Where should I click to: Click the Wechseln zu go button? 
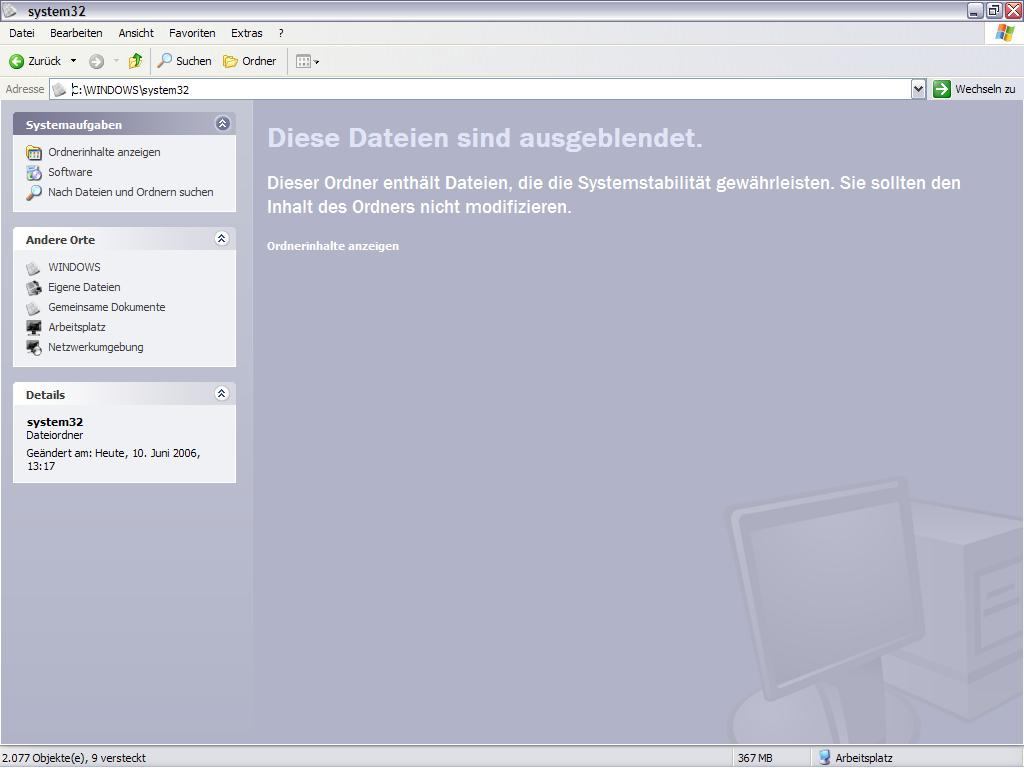(974, 89)
